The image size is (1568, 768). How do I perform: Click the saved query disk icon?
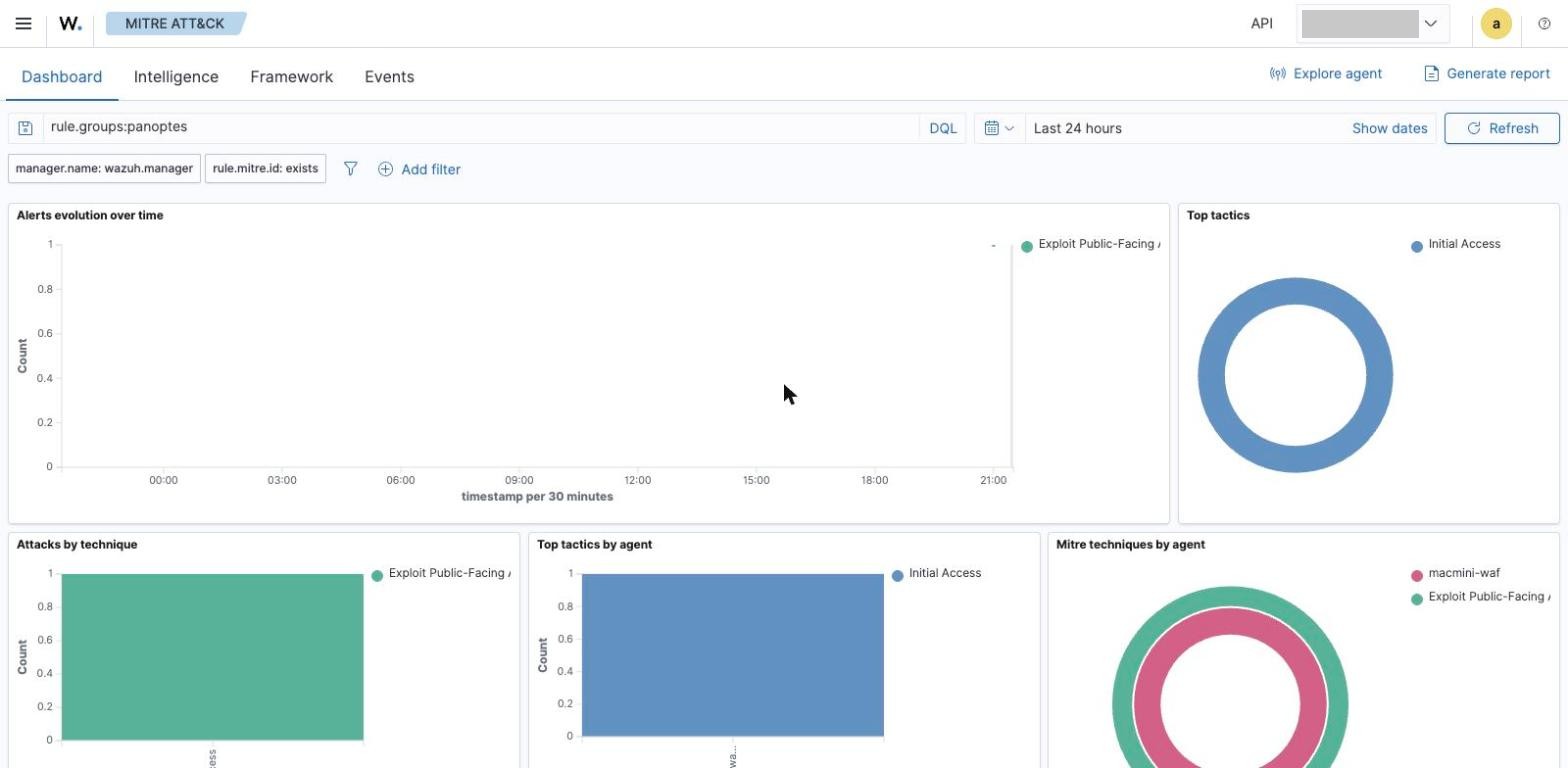[x=26, y=128]
